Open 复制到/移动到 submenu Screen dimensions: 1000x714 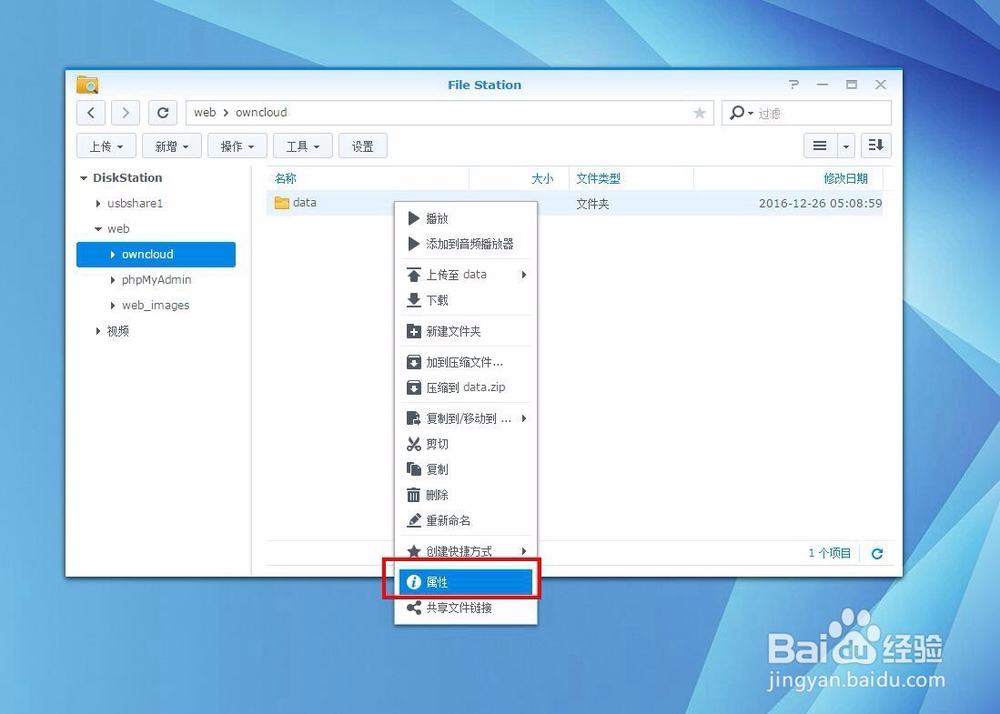pos(466,418)
